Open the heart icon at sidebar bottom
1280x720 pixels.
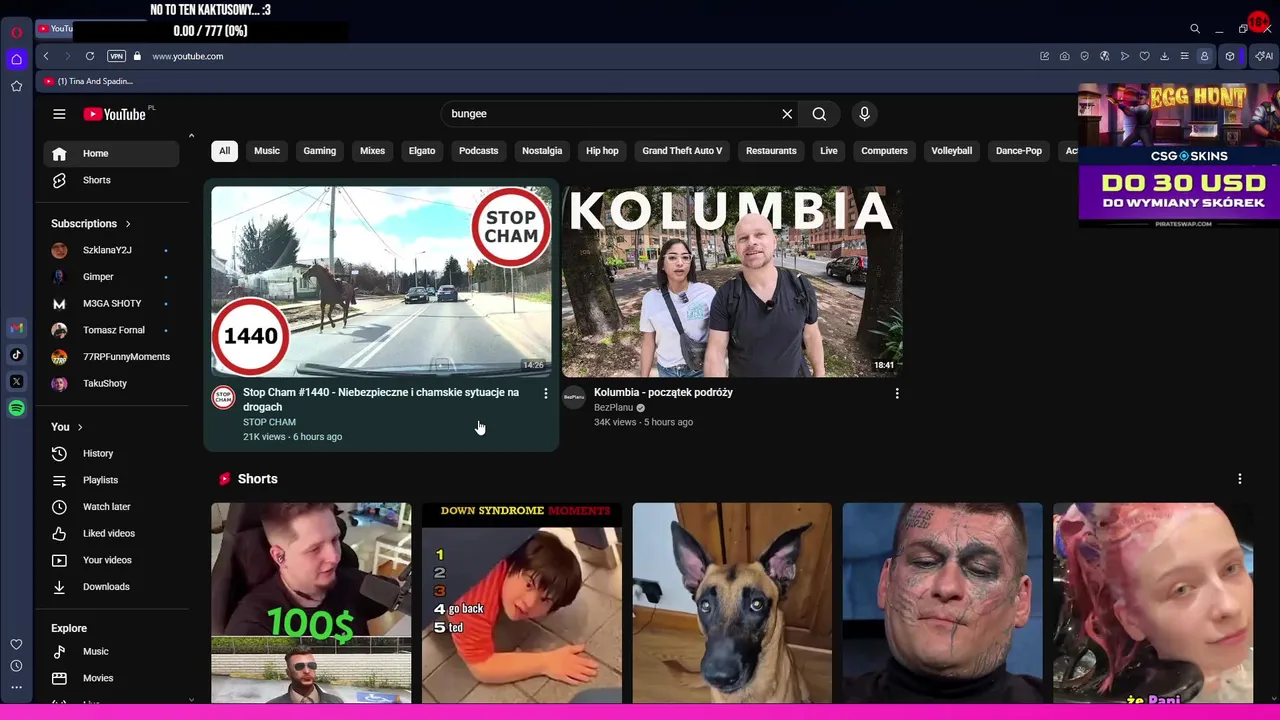click(16, 645)
